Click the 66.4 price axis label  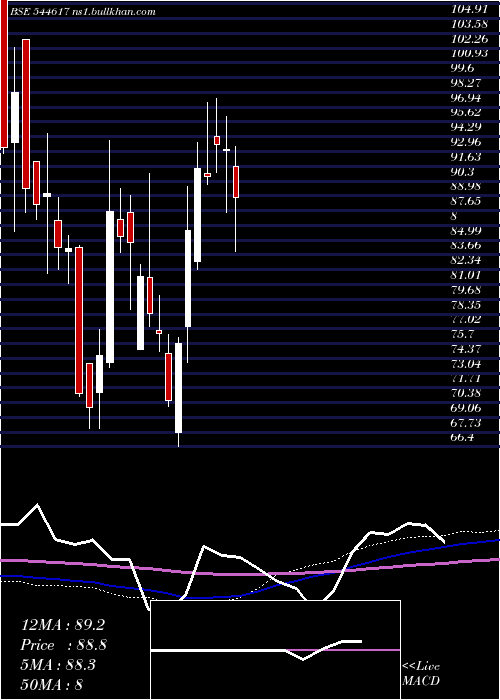pos(462,438)
